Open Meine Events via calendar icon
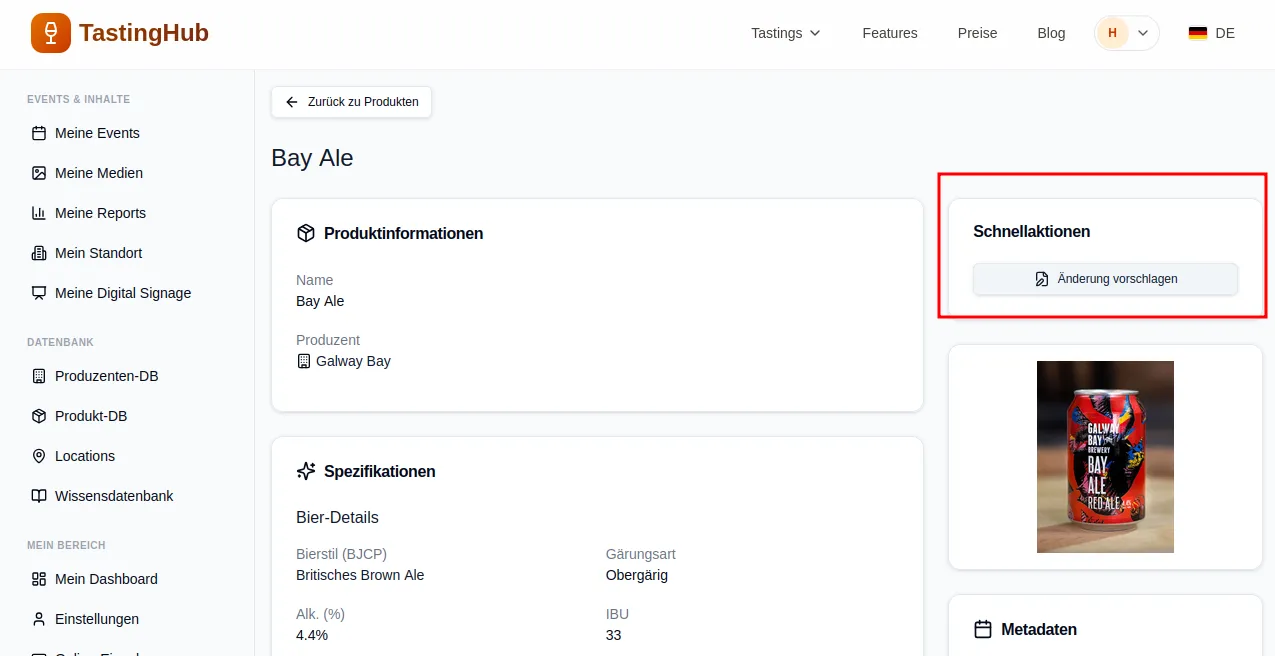 (39, 133)
